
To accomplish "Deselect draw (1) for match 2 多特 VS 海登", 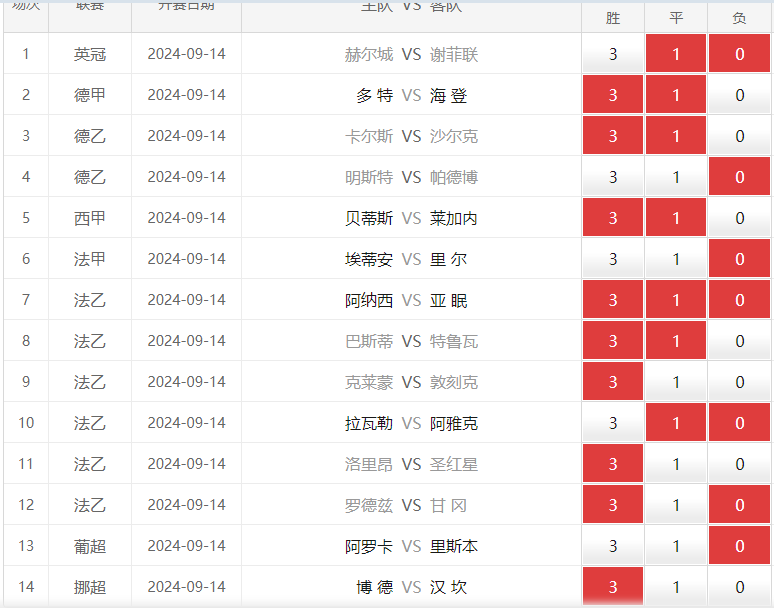I will click(x=676, y=94).
